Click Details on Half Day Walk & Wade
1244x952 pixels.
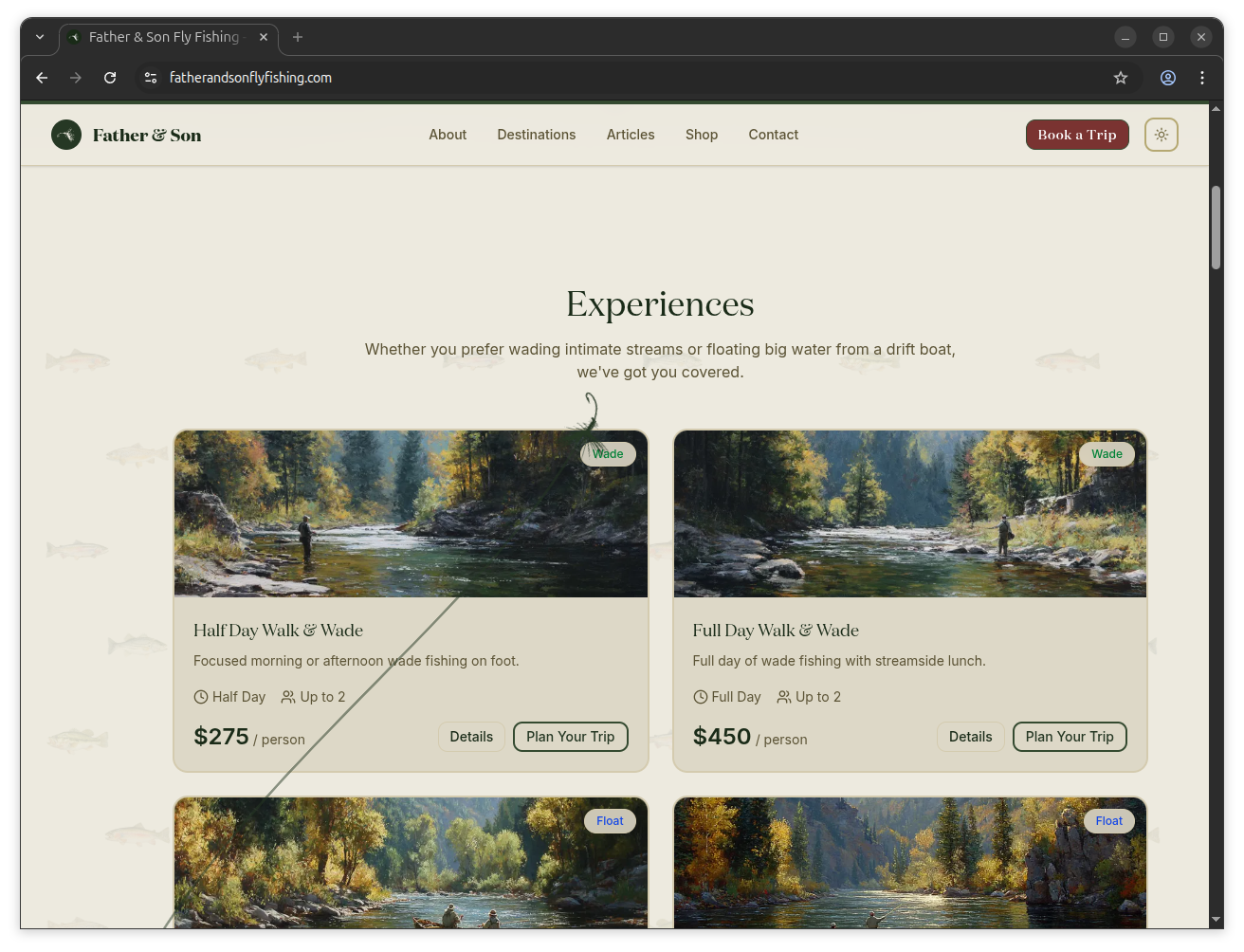(471, 737)
